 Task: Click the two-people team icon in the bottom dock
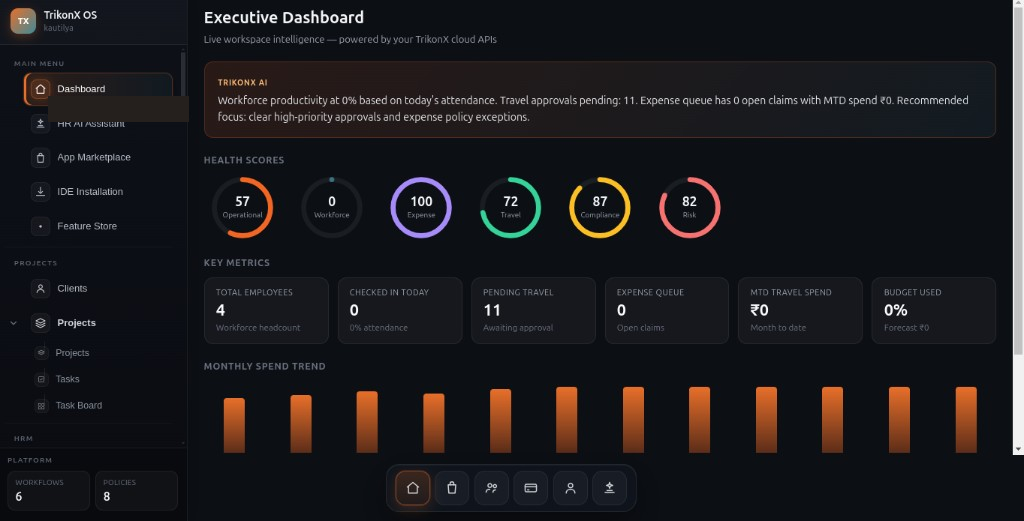tap(491, 488)
